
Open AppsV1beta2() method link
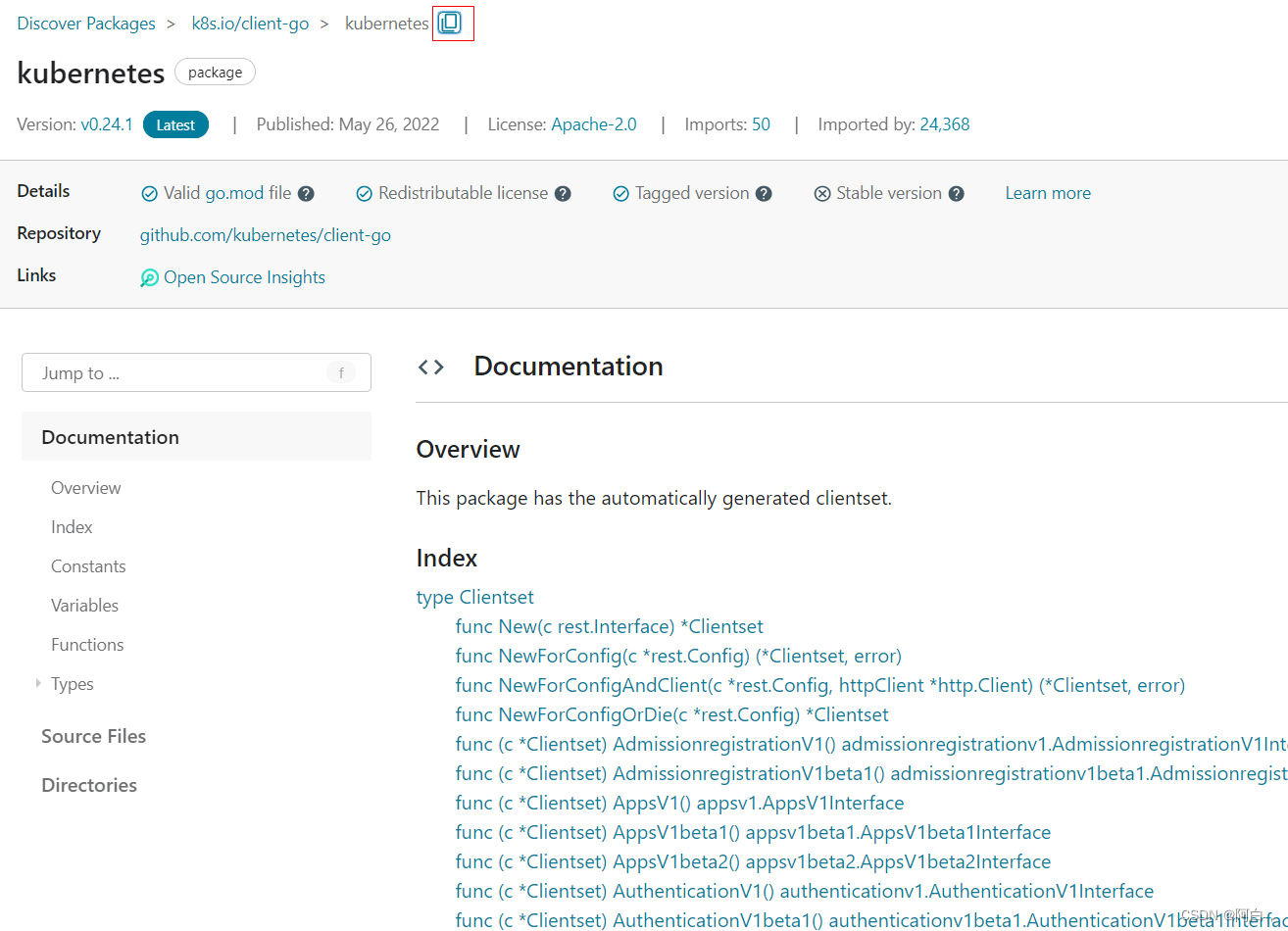tap(754, 861)
